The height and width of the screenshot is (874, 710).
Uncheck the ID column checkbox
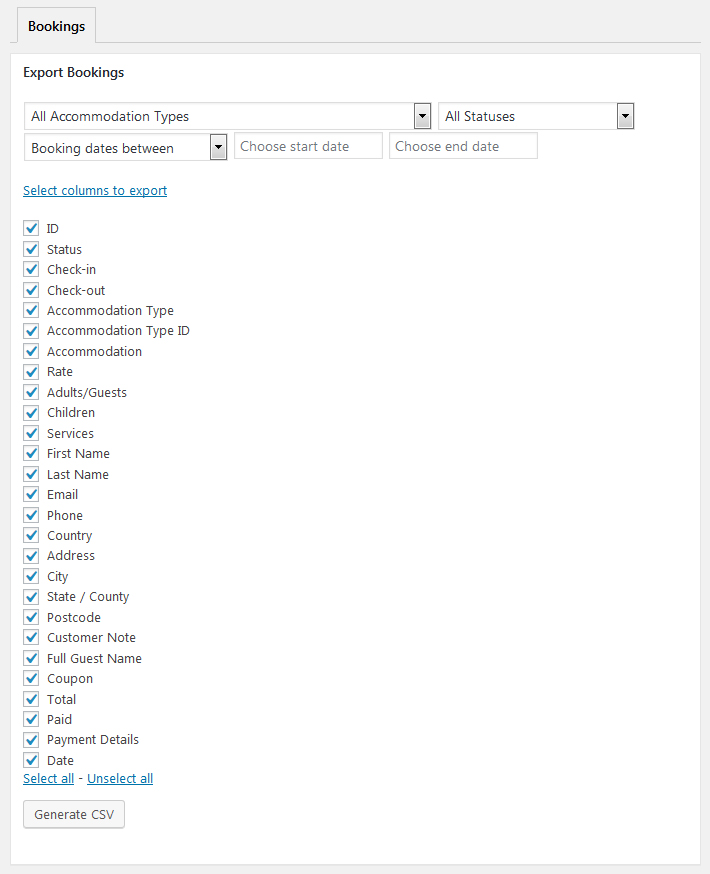pyautogui.click(x=31, y=229)
